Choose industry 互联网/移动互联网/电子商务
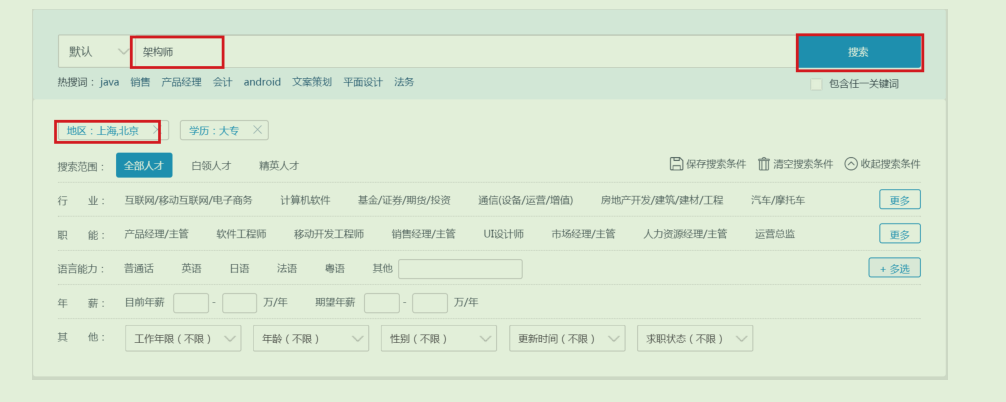Screen dimensions: 1006x402 click(189, 200)
